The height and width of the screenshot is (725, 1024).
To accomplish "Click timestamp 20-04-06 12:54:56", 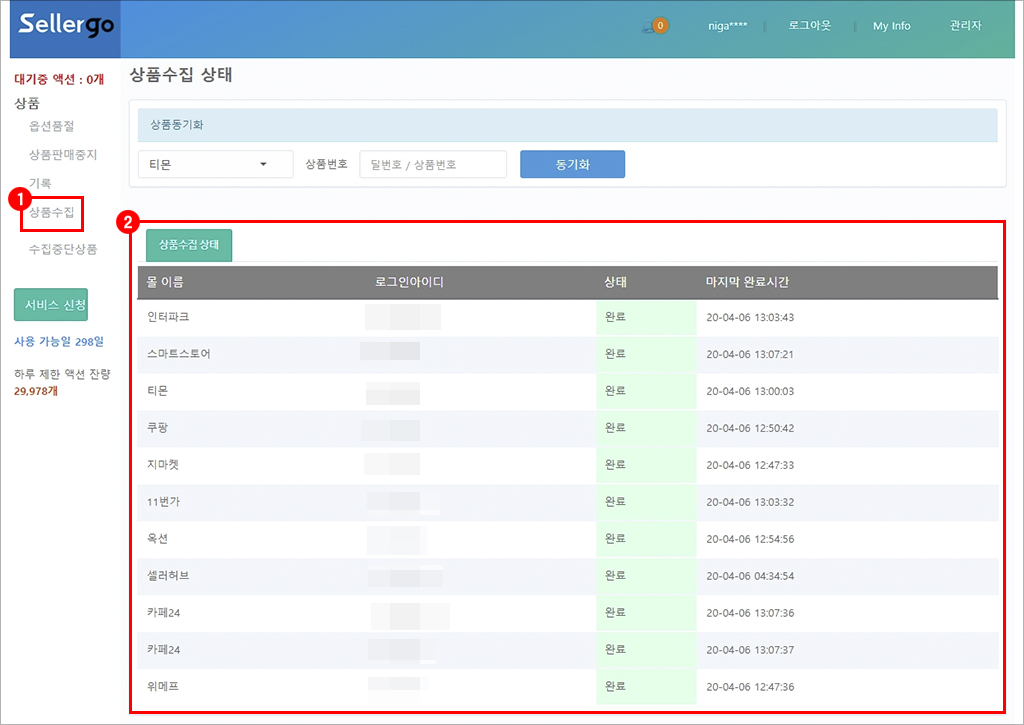I will click(750, 539).
